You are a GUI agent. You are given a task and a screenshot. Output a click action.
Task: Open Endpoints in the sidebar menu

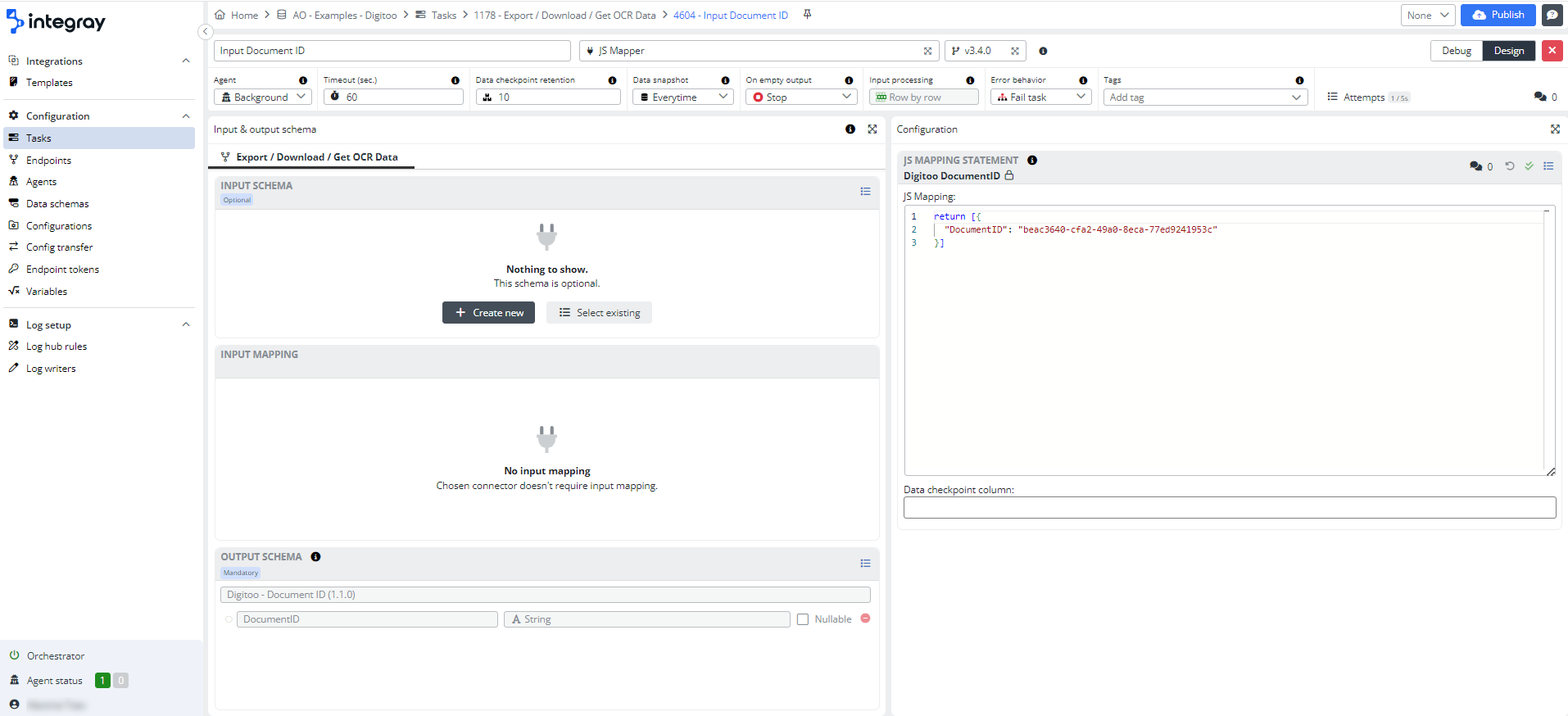(48, 161)
